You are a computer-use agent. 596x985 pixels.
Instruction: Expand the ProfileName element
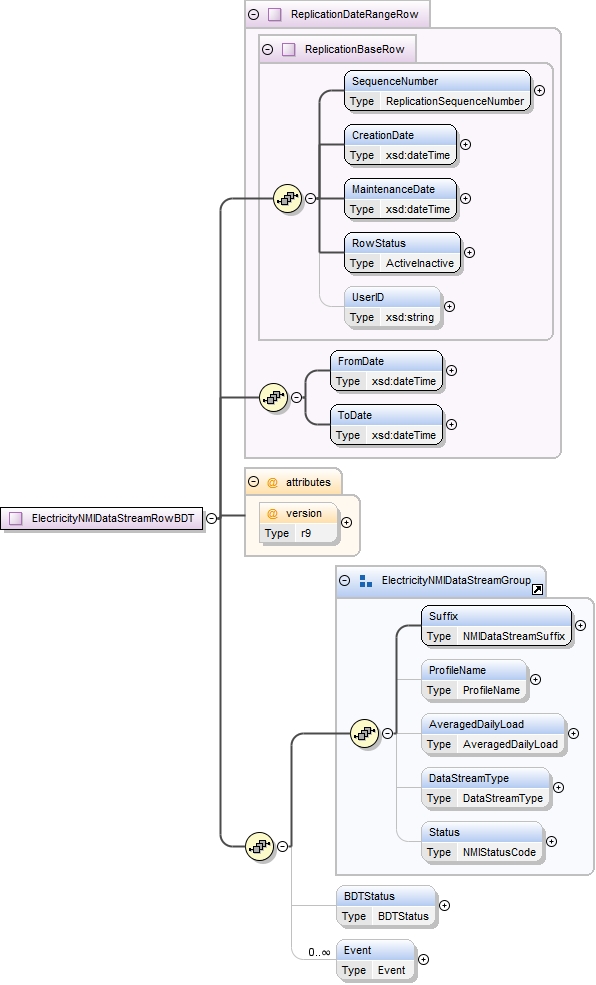coord(535,680)
